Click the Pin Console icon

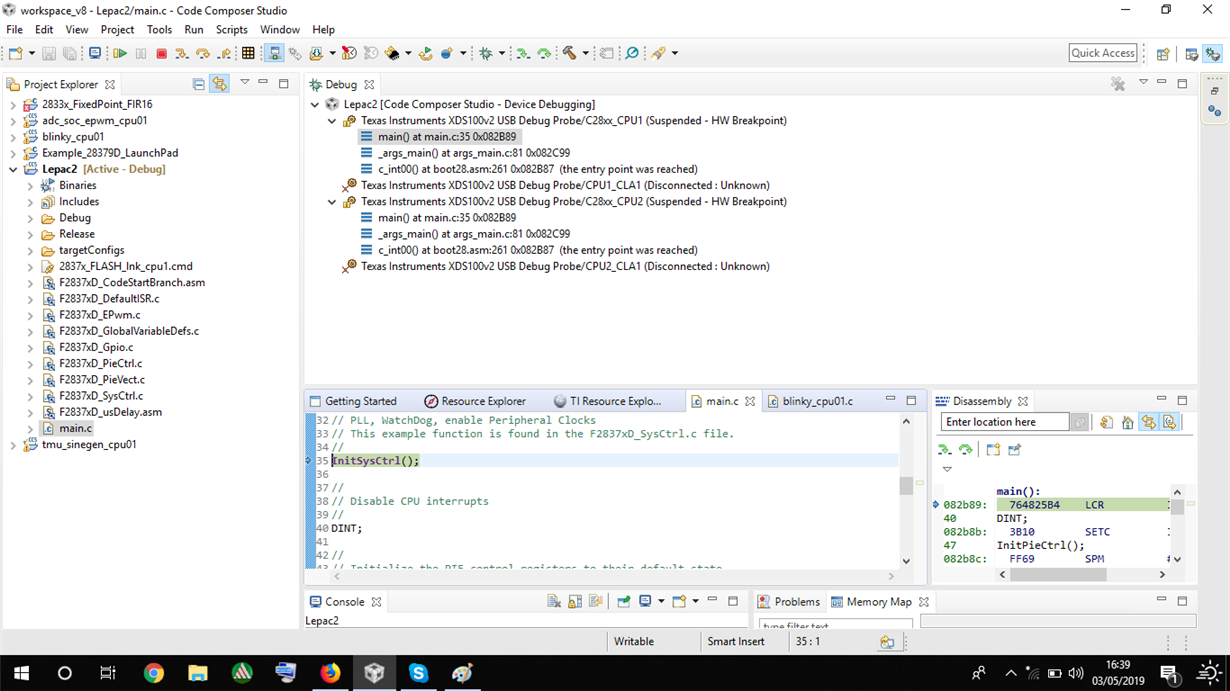pyautogui.click(x=624, y=601)
